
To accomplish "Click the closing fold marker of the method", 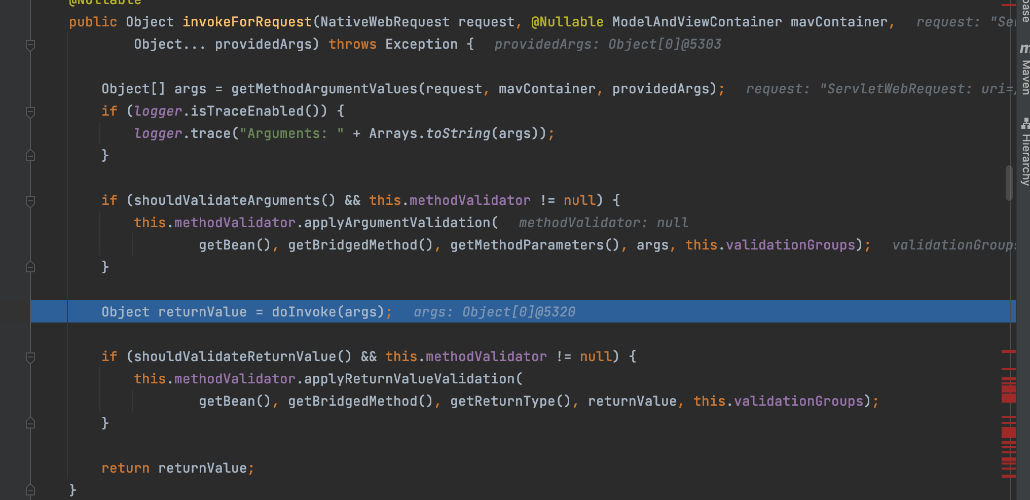I will click(31, 490).
